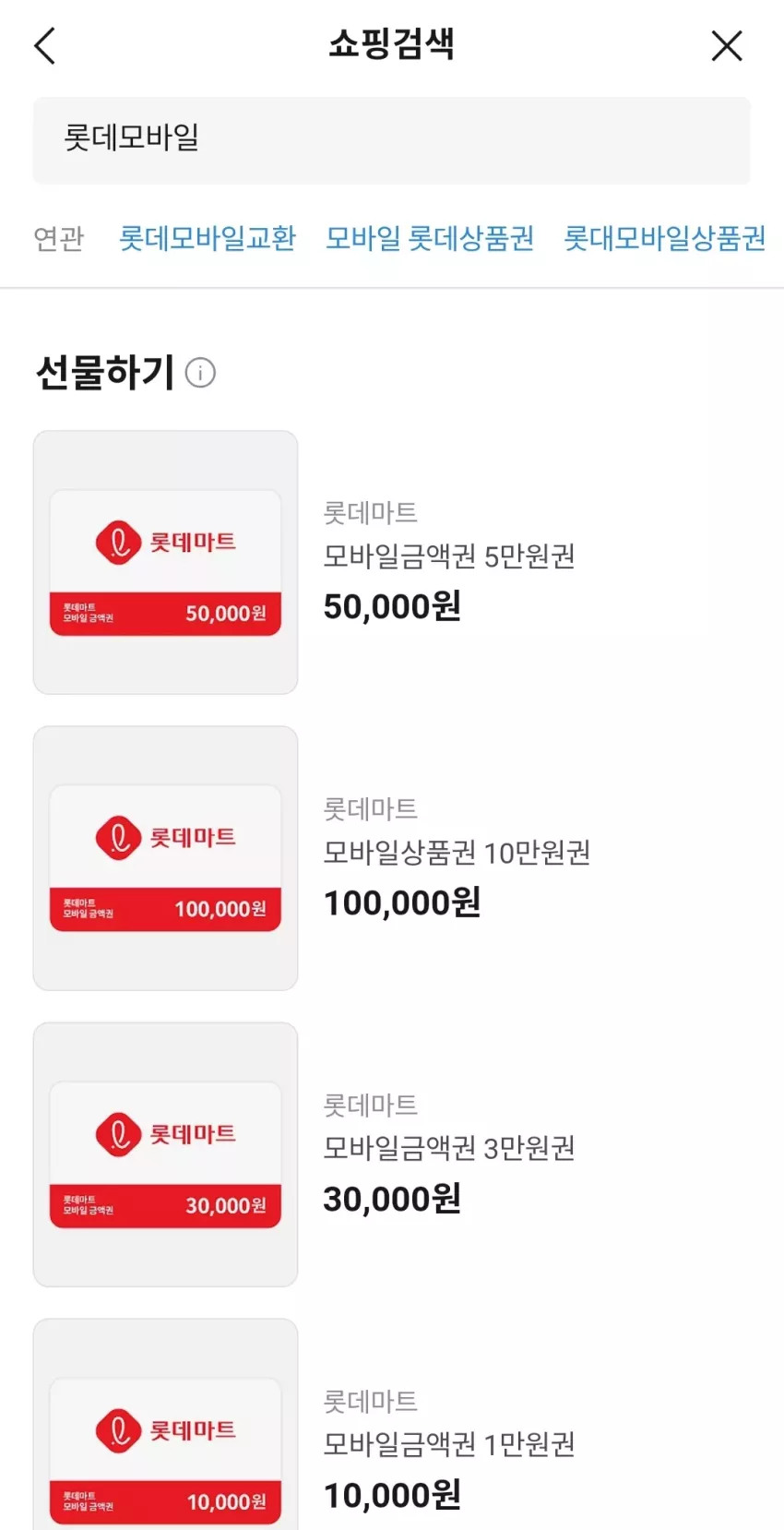
Task: Open the 100,000원 롯데마트 card thumbnail
Action: (x=165, y=858)
